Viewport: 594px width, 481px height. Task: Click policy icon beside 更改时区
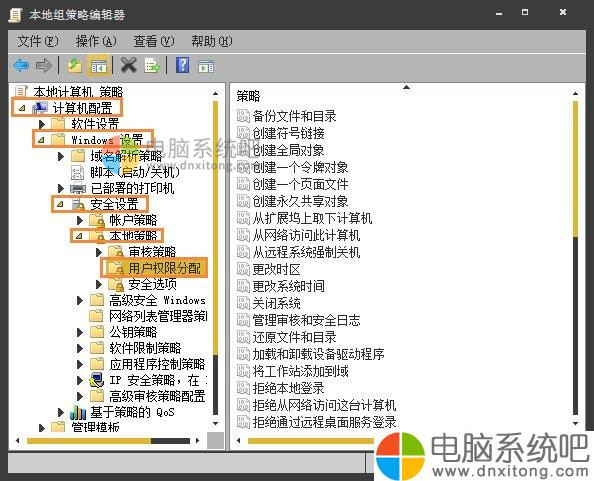tap(243, 269)
